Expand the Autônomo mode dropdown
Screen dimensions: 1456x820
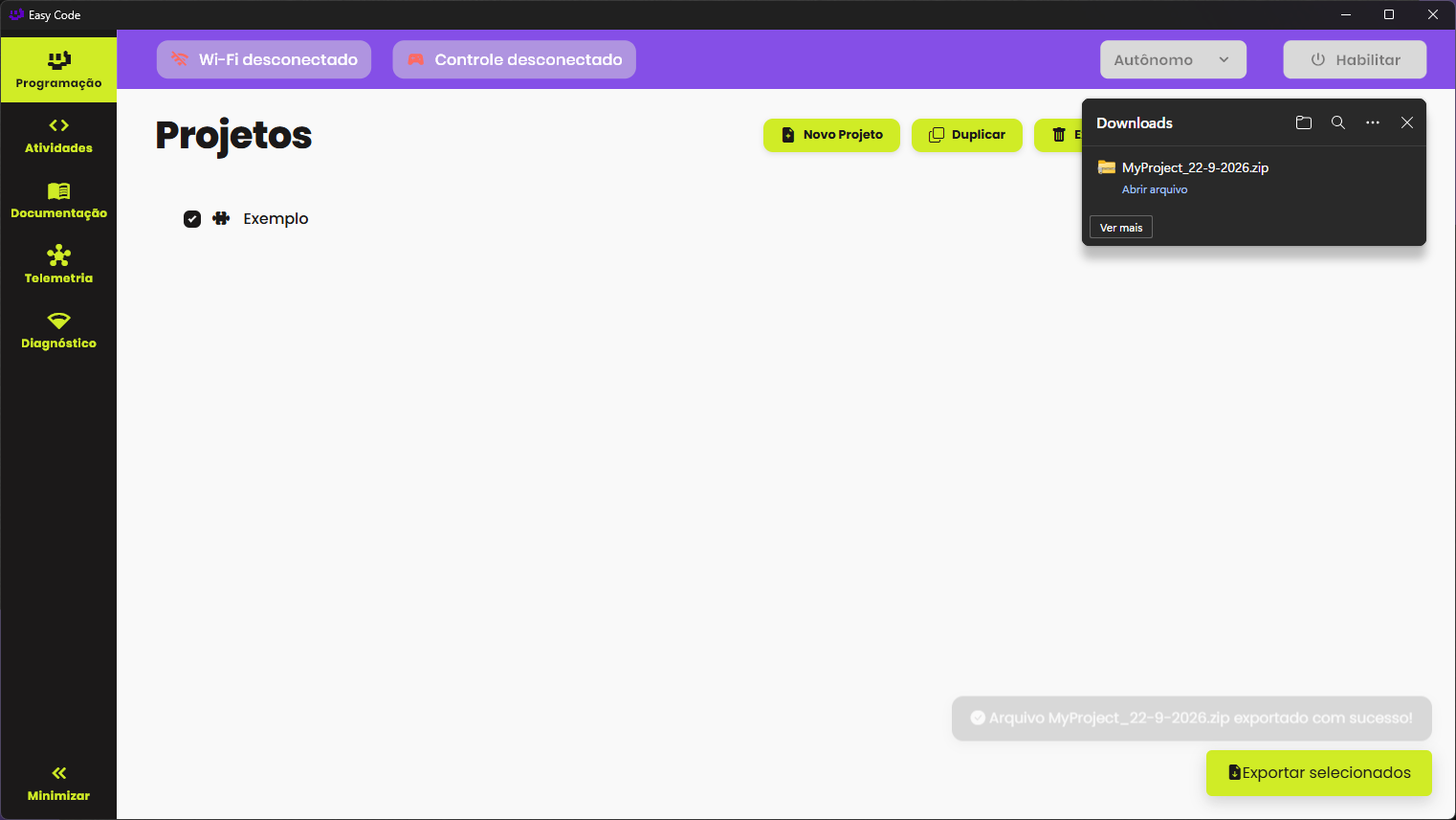pos(1173,59)
